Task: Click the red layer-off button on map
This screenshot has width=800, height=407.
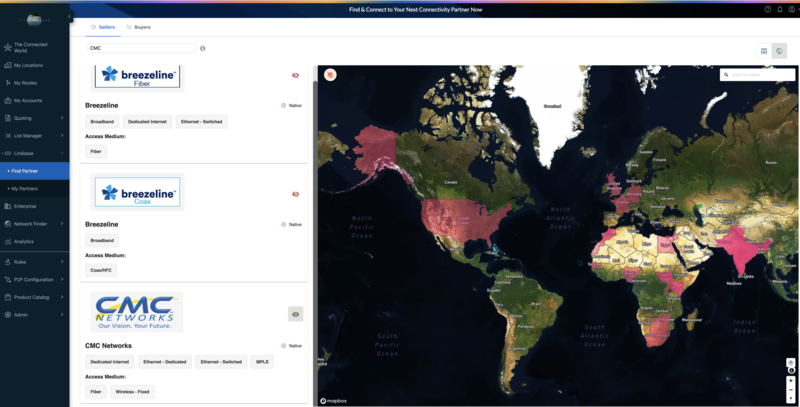Action: (330, 75)
